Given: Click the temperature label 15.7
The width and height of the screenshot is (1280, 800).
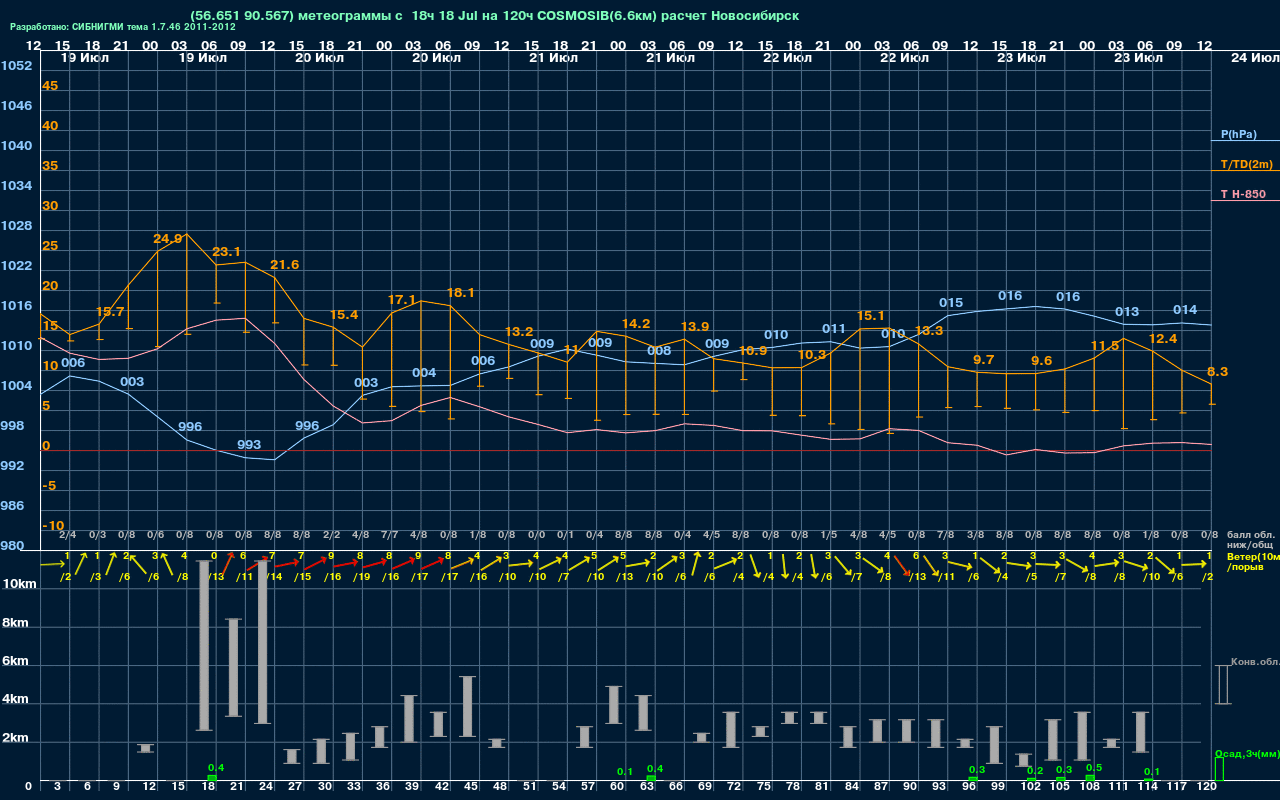Looking at the screenshot, I should pyautogui.click(x=110, y=312).
